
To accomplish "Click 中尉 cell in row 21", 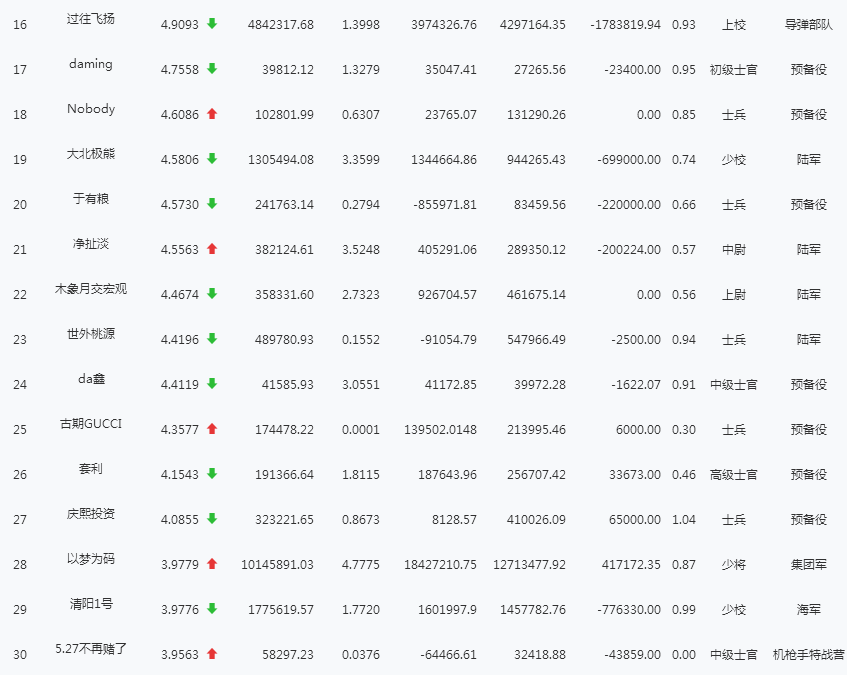I will click(734, 249).
